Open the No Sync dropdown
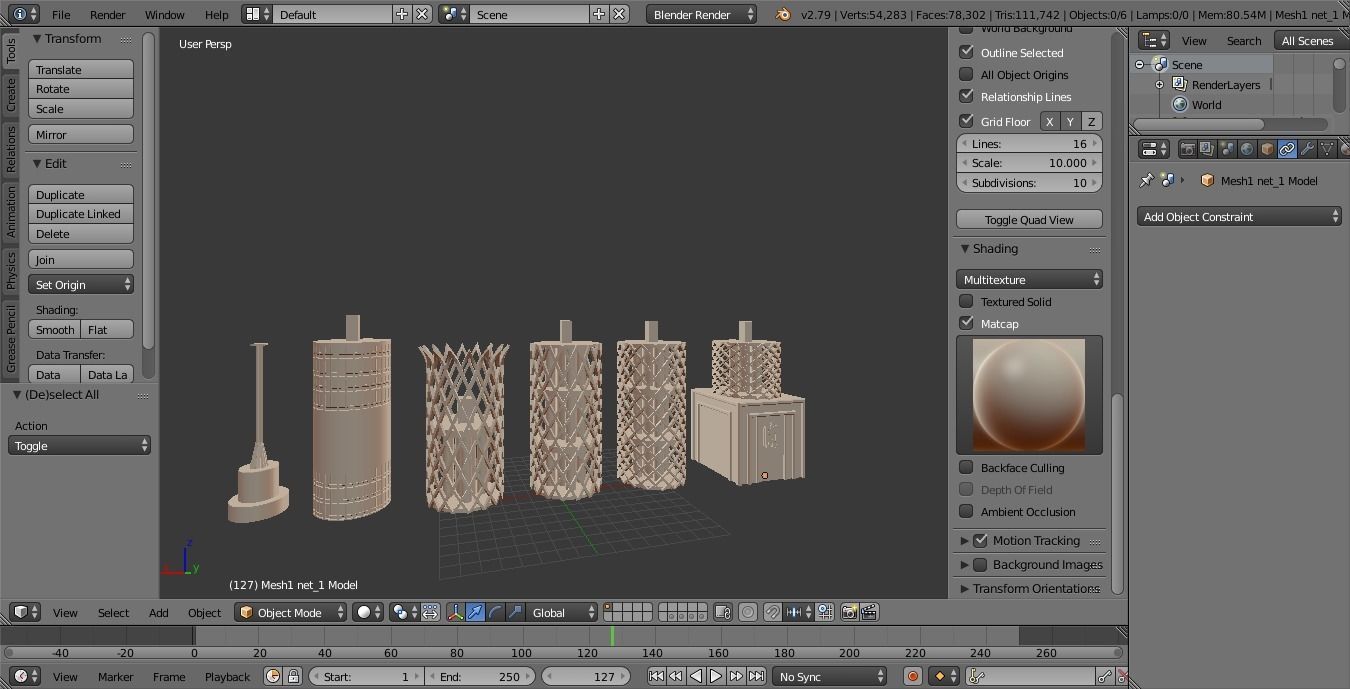 pos(829,676)
